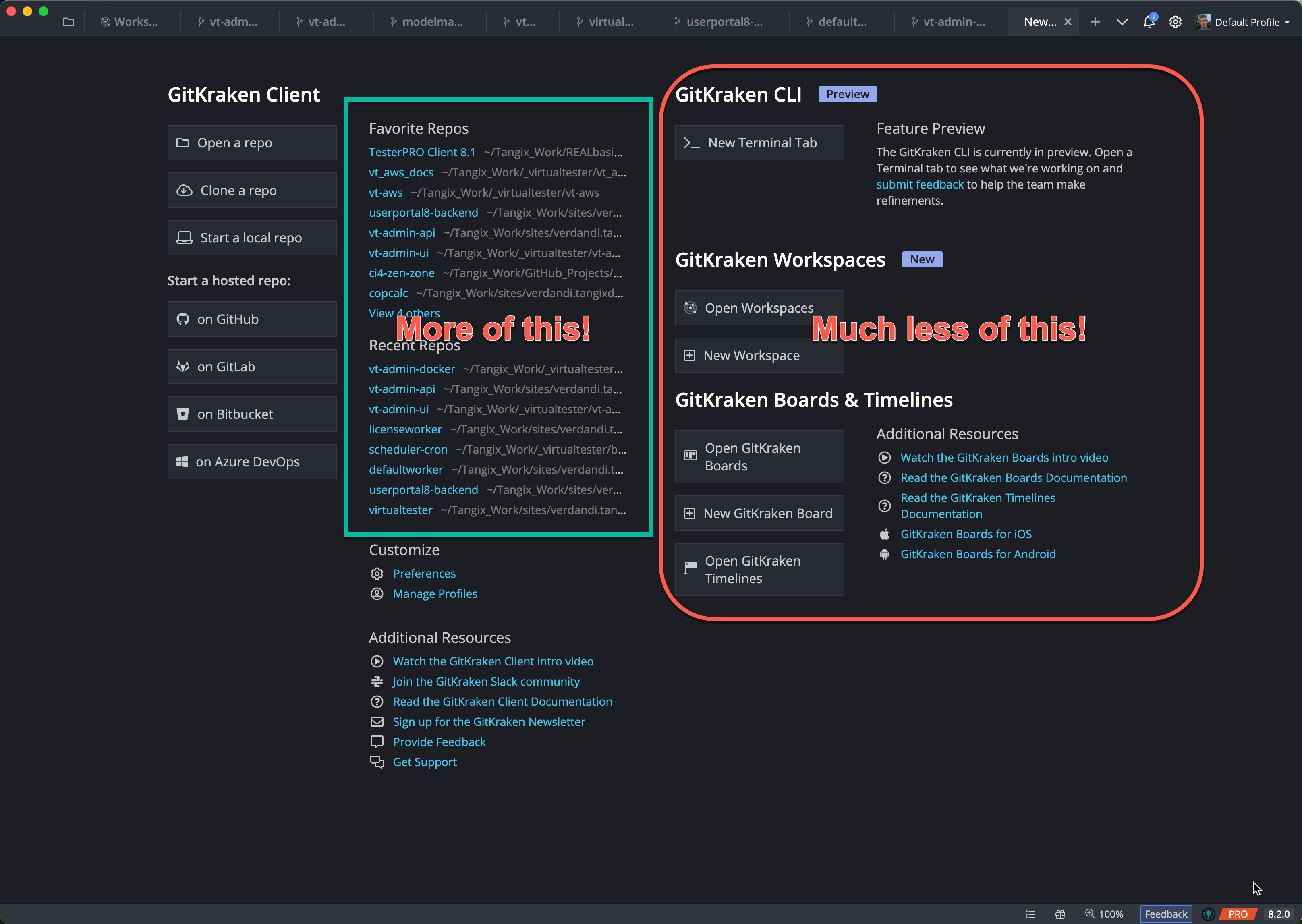Click the gift icon in the status bar
The width and height of the screenshot is (1302, 924).
[1060, 914]
